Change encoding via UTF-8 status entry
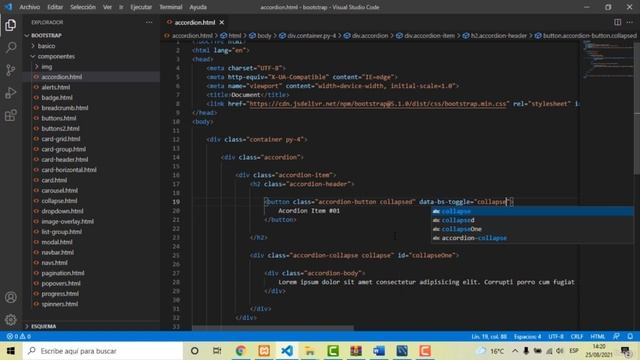Screen dimensions: 640x360 point(556,336)
